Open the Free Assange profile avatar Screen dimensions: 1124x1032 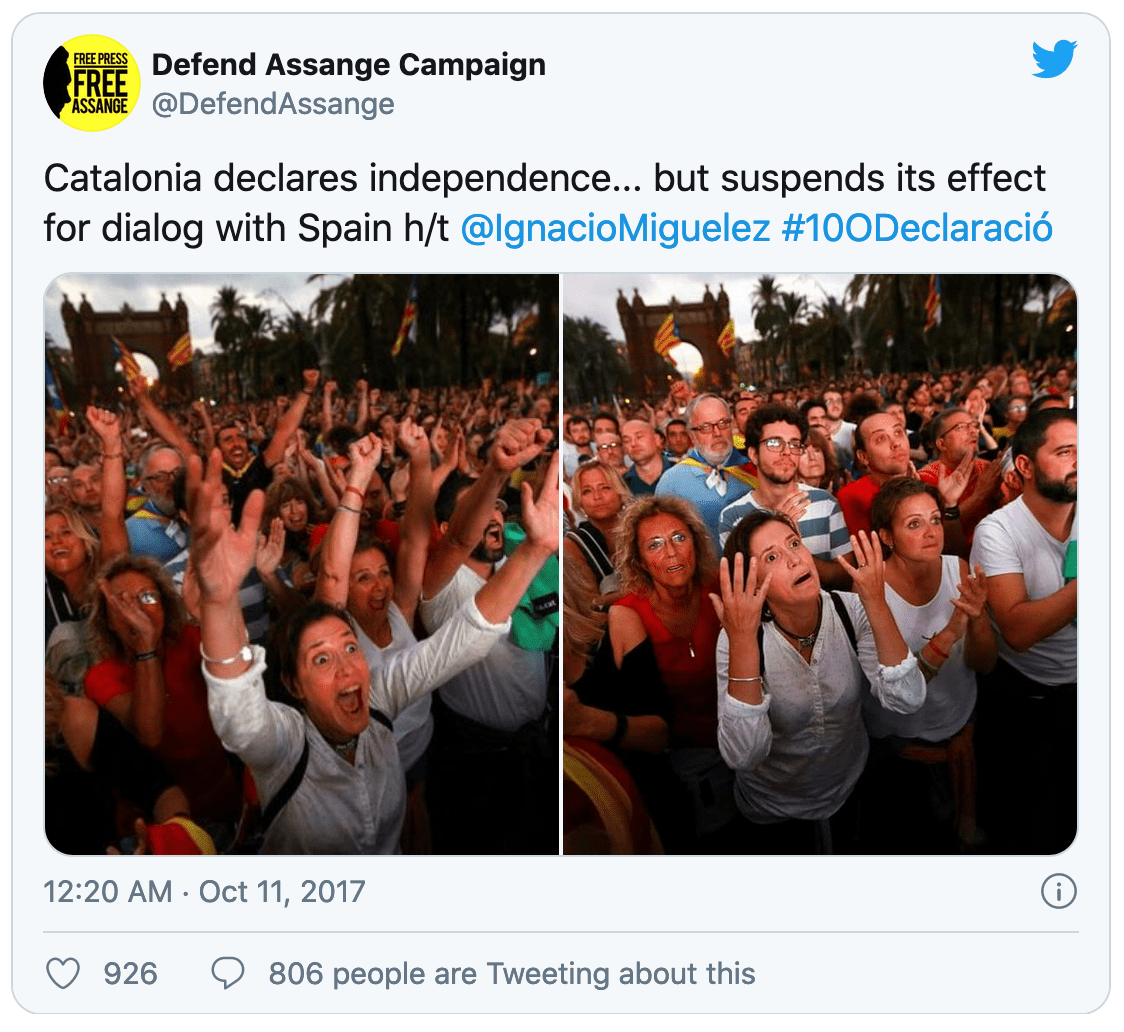(x=91, y=83)
